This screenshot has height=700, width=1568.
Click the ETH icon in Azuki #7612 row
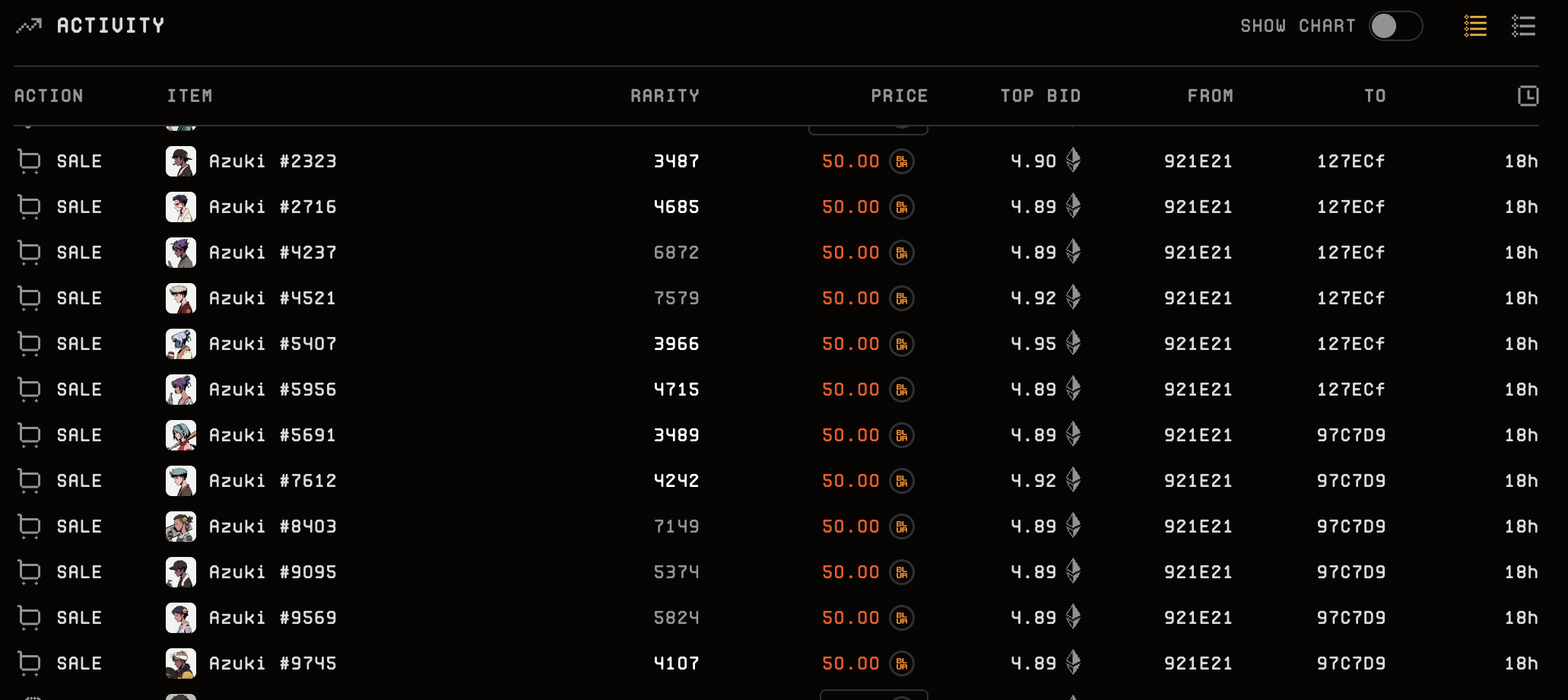(x=1073, y=479)
